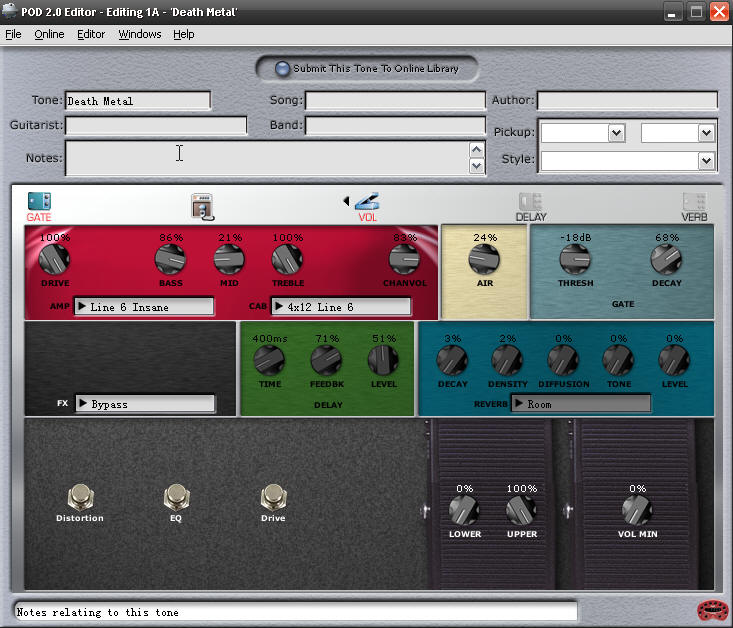Click the amp TREBLE knob
Viewport: 733px width, 628px height.
pos(287,260)
